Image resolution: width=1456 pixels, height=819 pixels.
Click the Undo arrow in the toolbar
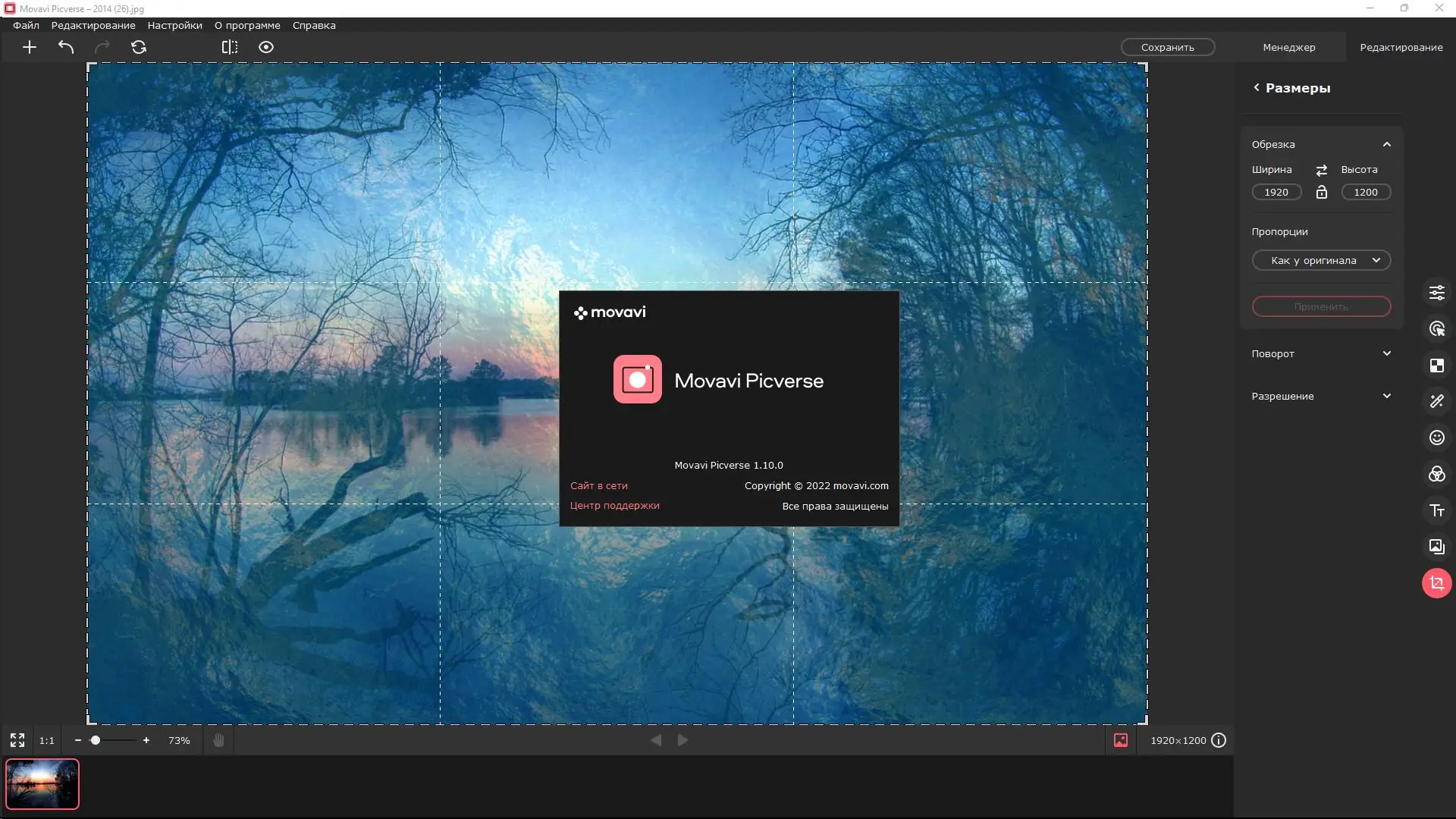[x=65, y=47]
